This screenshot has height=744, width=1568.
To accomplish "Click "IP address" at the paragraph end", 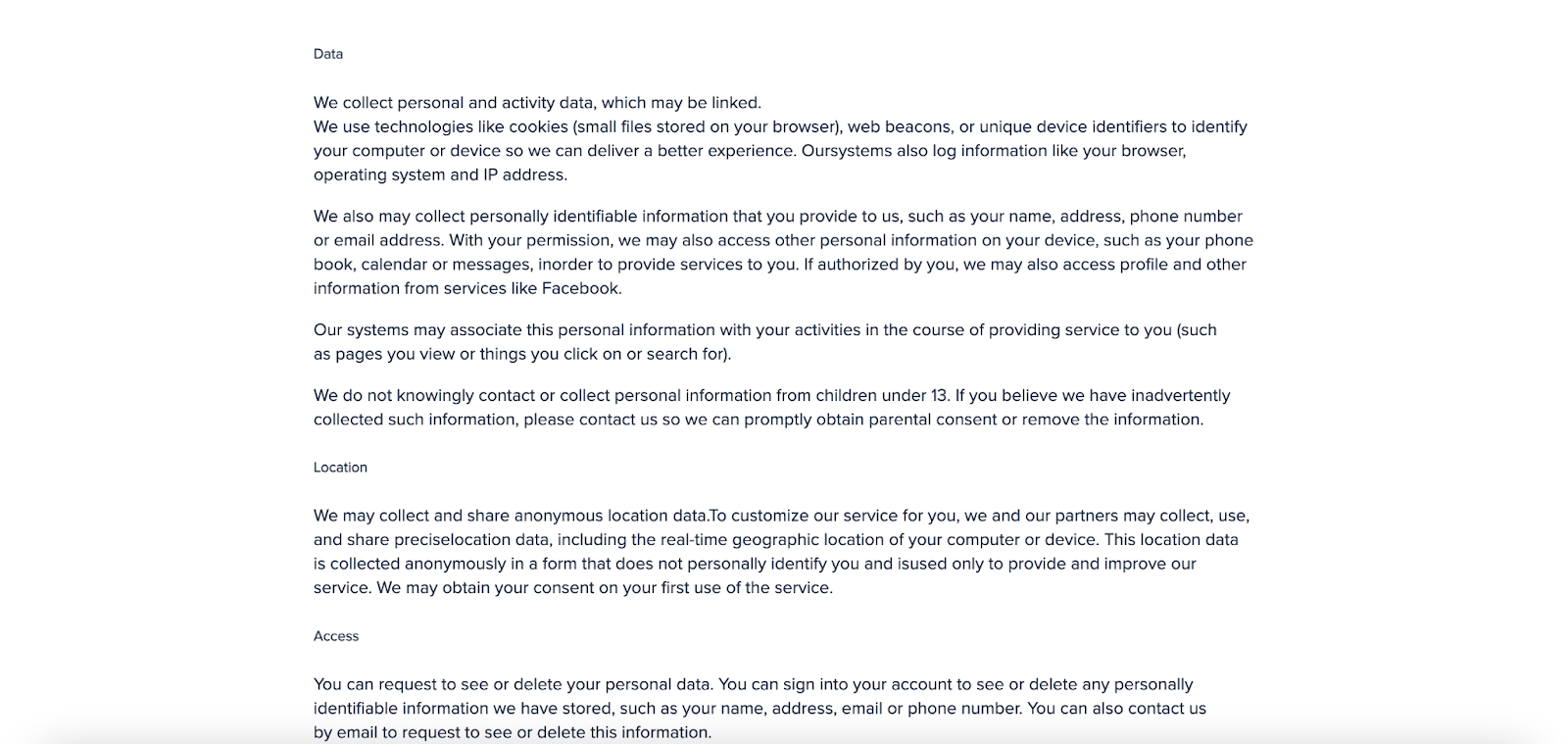I will click(524, 174).
